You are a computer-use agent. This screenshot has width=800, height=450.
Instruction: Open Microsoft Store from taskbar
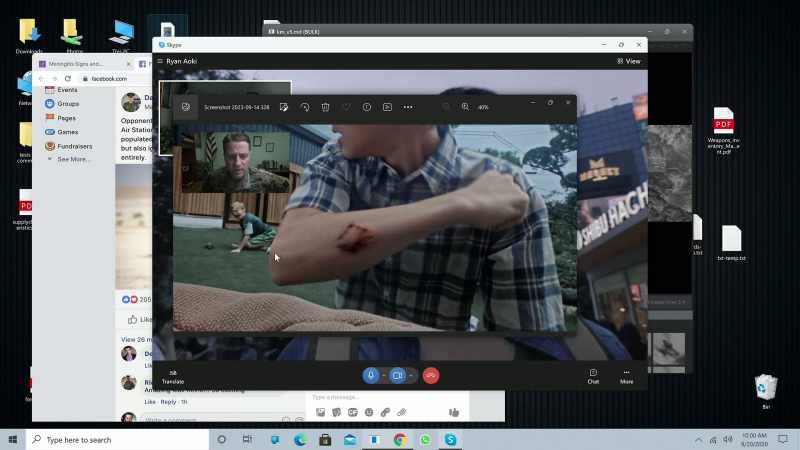[x=325, y=439]
